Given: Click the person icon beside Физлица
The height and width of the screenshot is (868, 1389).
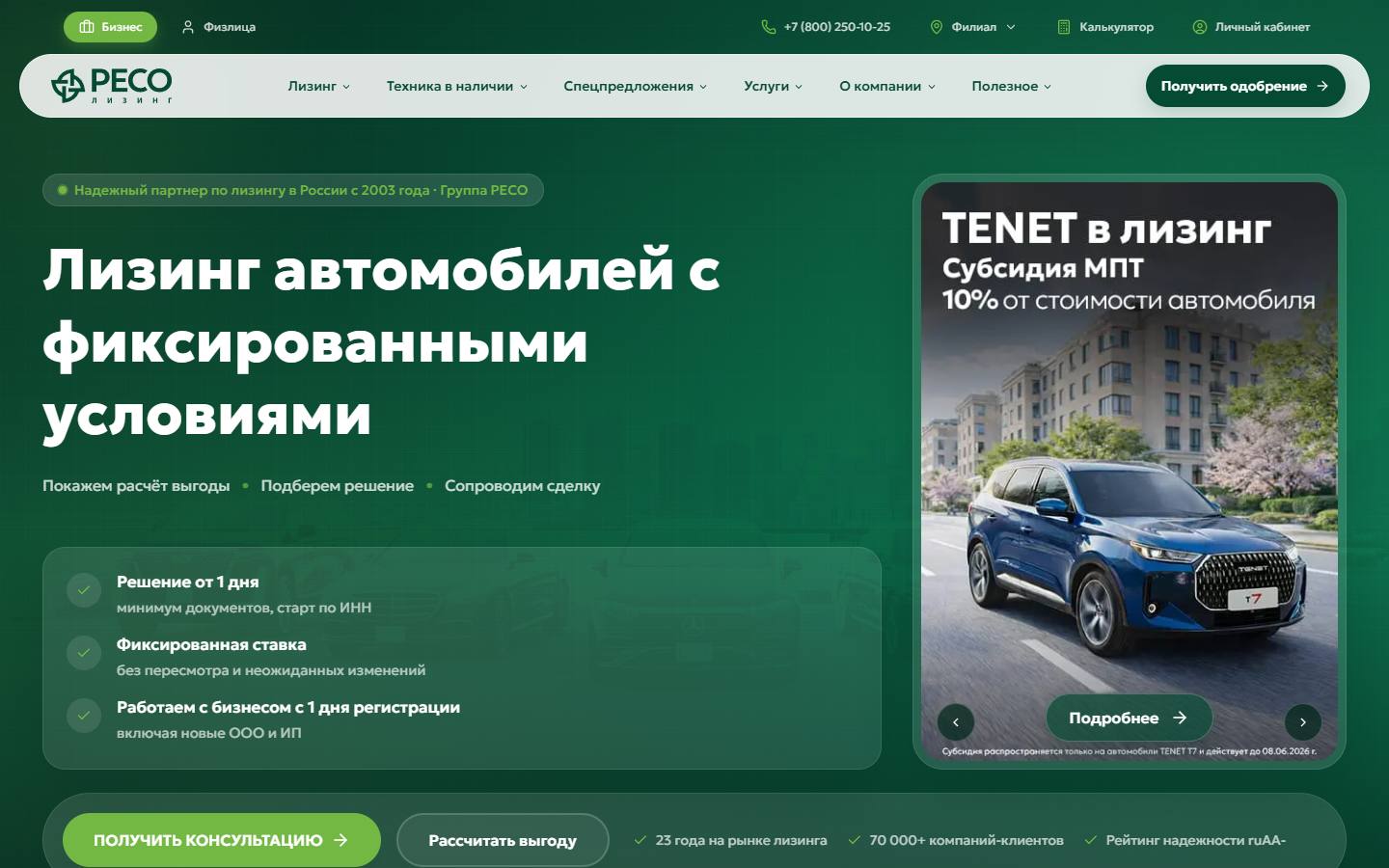Looking at the screenshot, I should pos(188,27).
